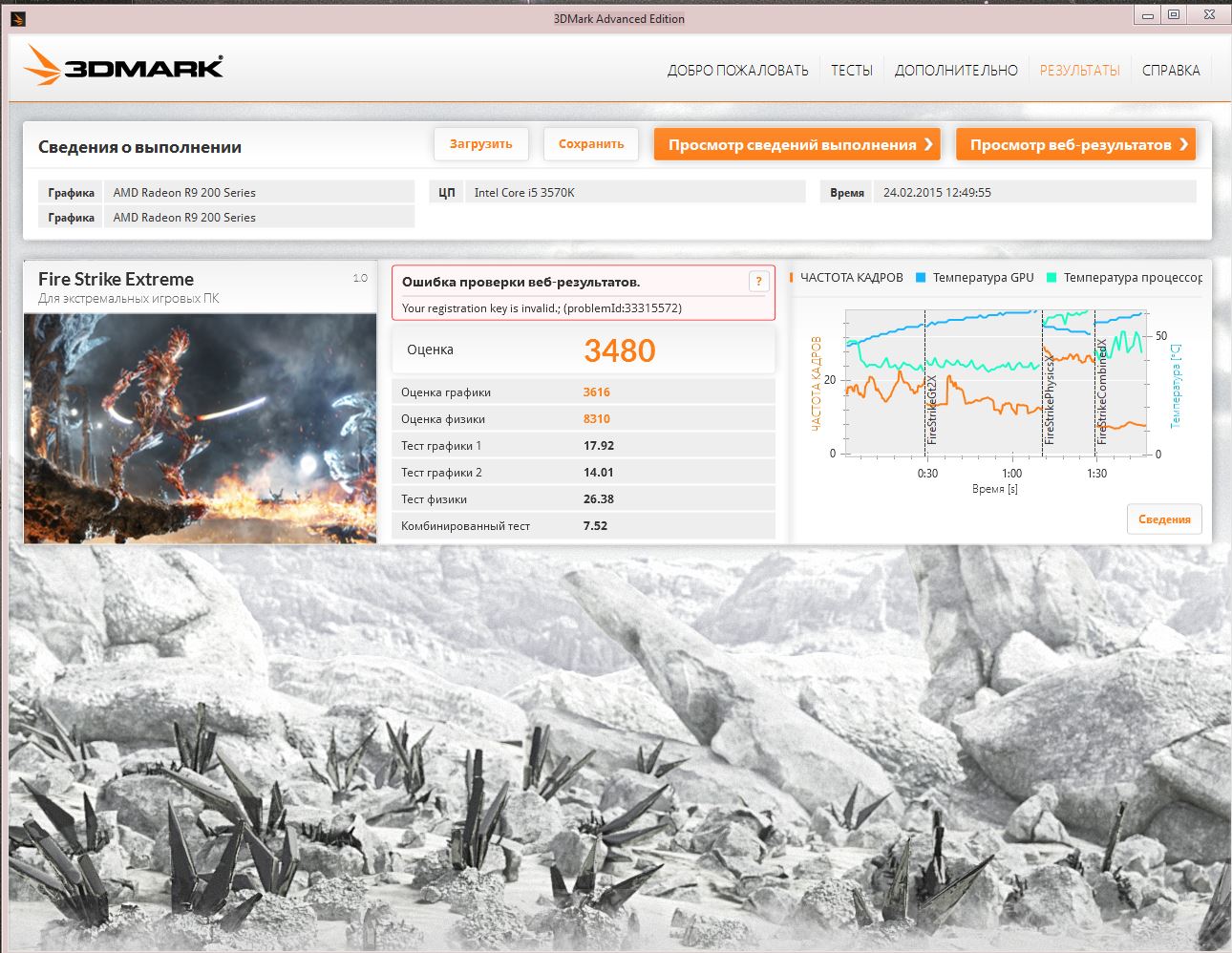1232x953 pixels.
Task: Click the ЧАСТОТА КАДРОВ legend label
Action: click(851, 278)
